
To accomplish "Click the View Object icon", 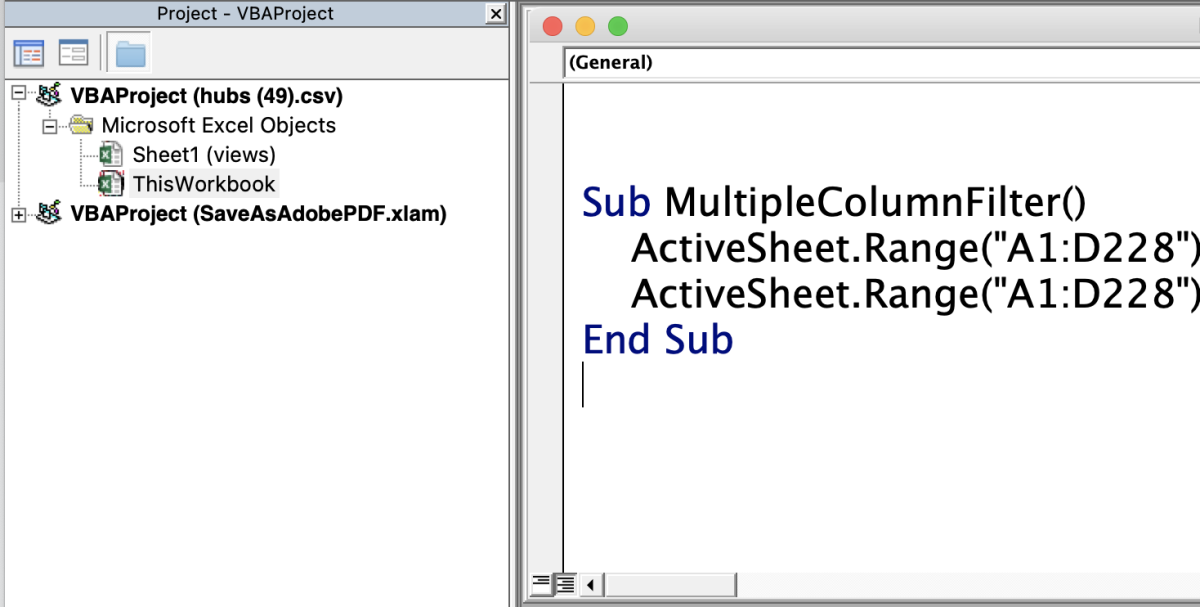I will click(x=74, y=53).
